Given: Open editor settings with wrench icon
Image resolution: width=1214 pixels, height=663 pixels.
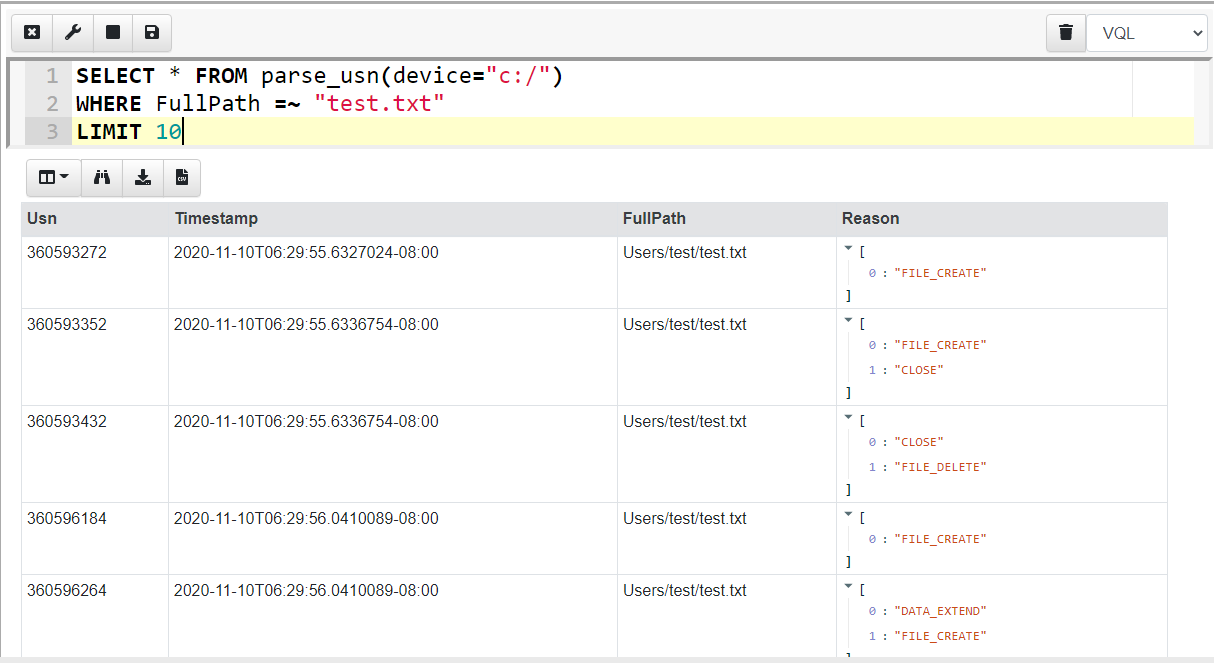Looking at the screenshot, I should click(x=73, y=33).
